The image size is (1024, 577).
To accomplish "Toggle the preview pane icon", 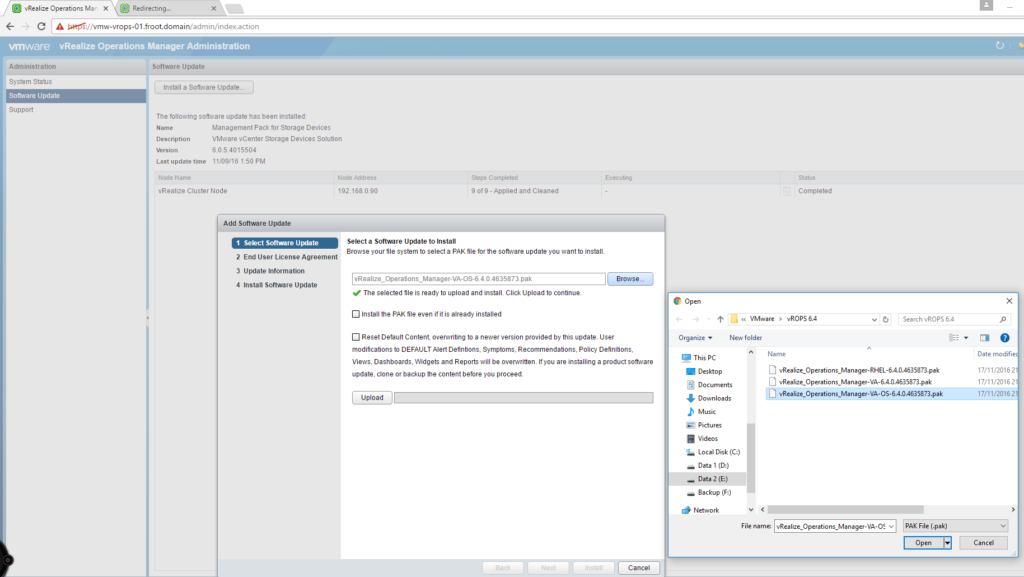I will pyautogui.click(x=984, y=338).
